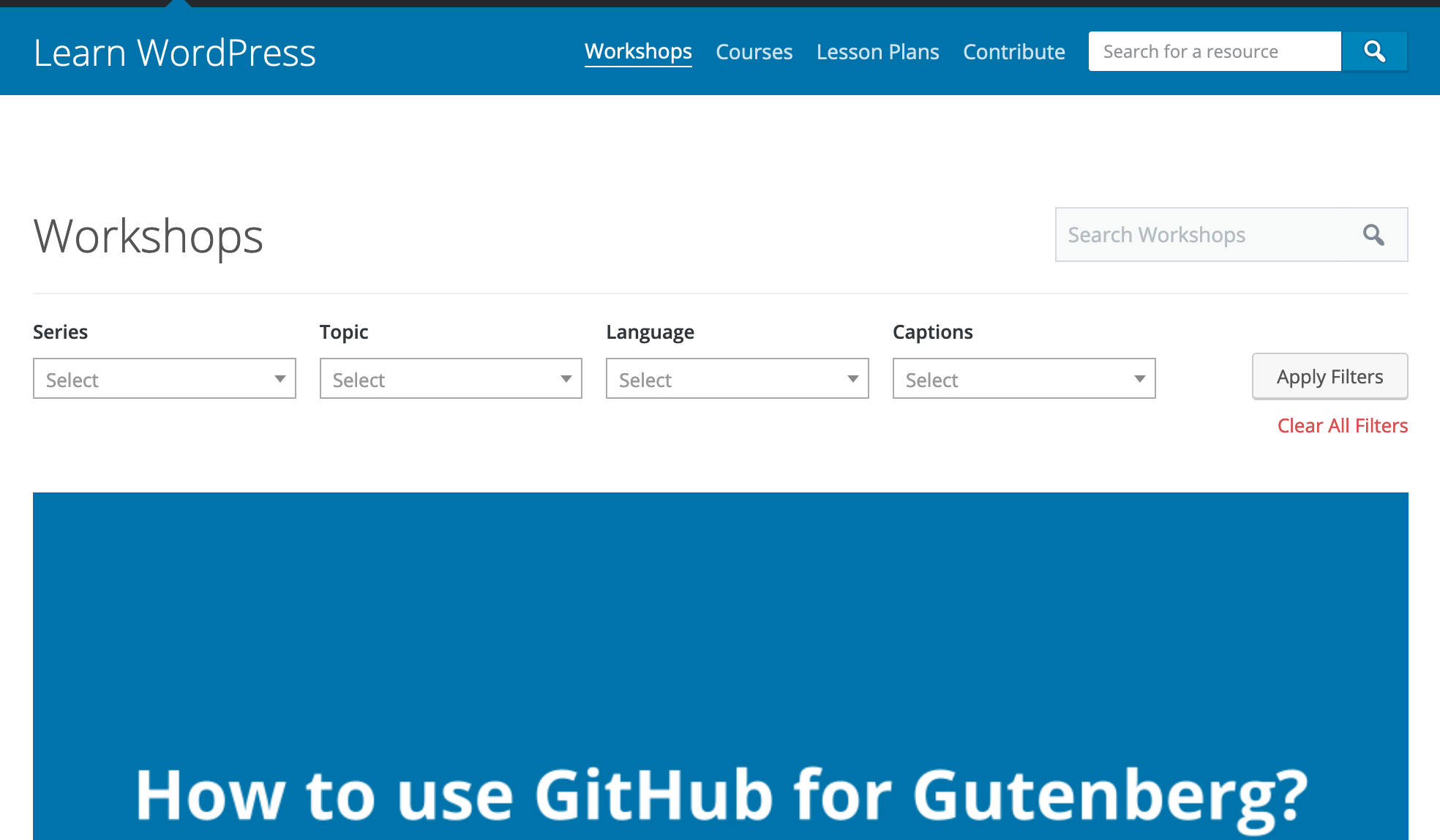
Task: Click the Clear All Filters link
Action: tap(1343, 426)
